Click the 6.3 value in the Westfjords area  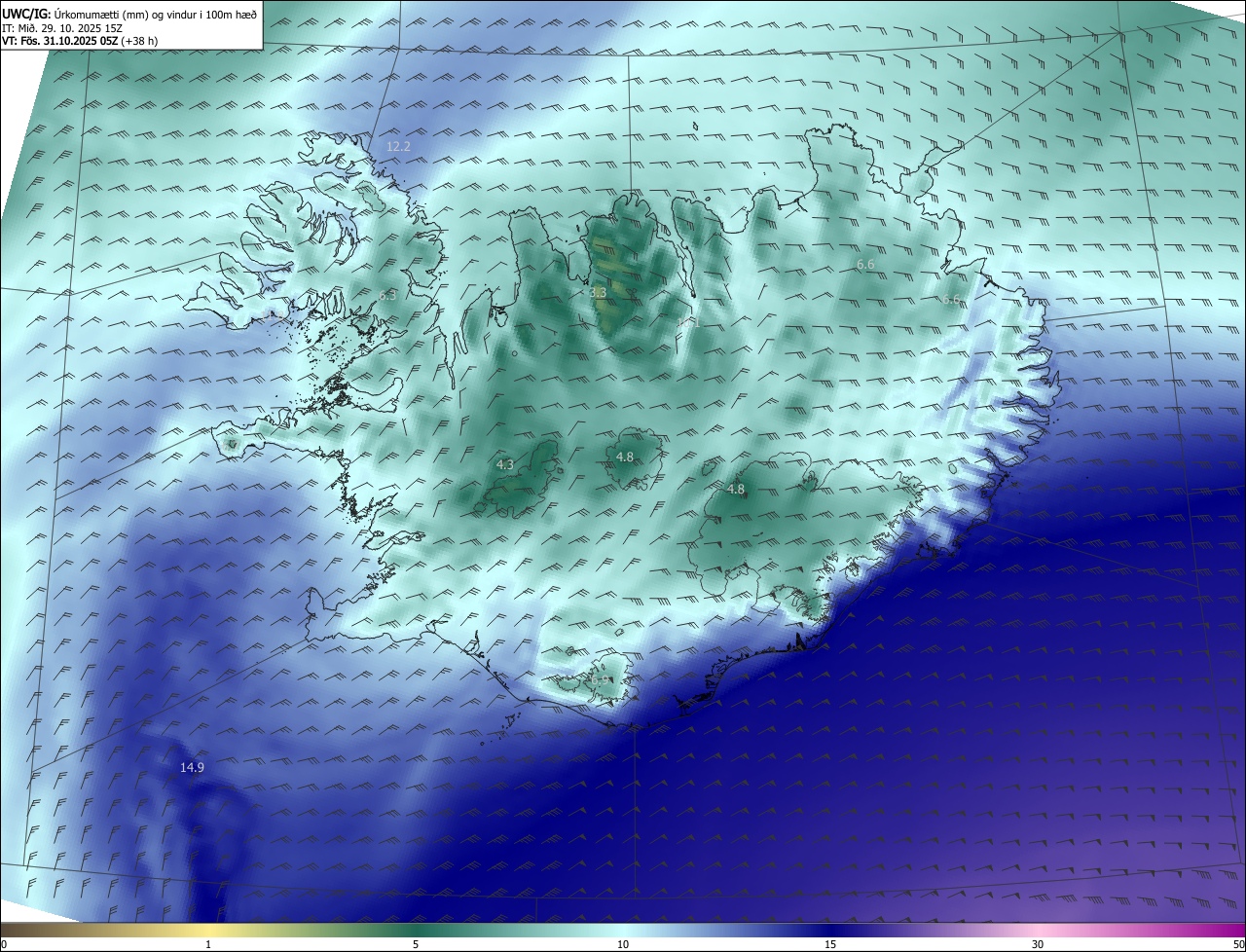387,295
